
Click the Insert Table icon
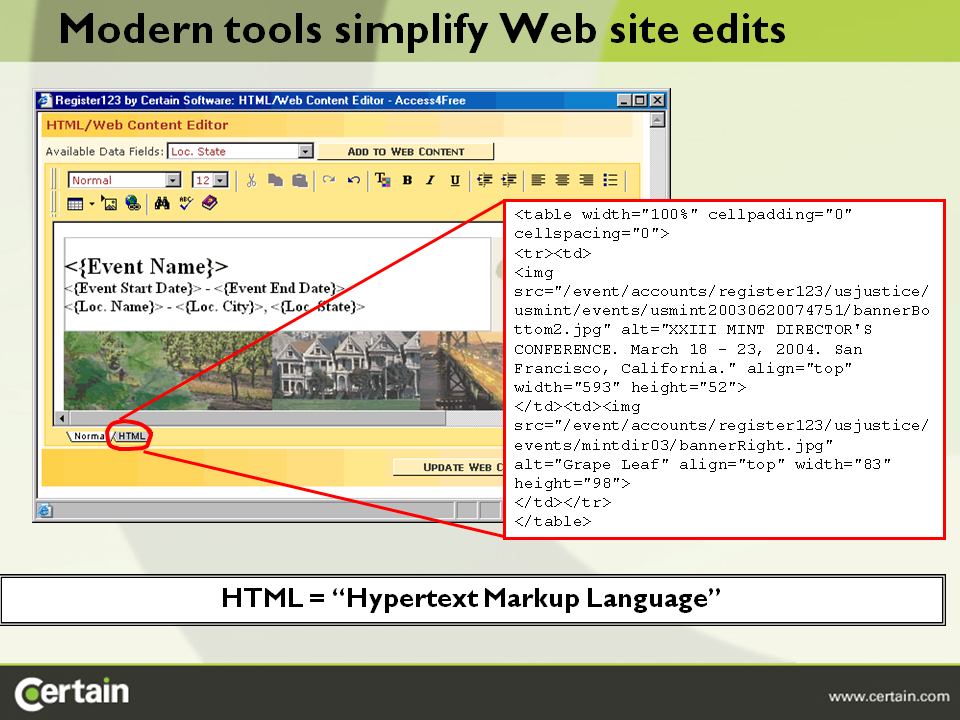(x=75, y=204)
